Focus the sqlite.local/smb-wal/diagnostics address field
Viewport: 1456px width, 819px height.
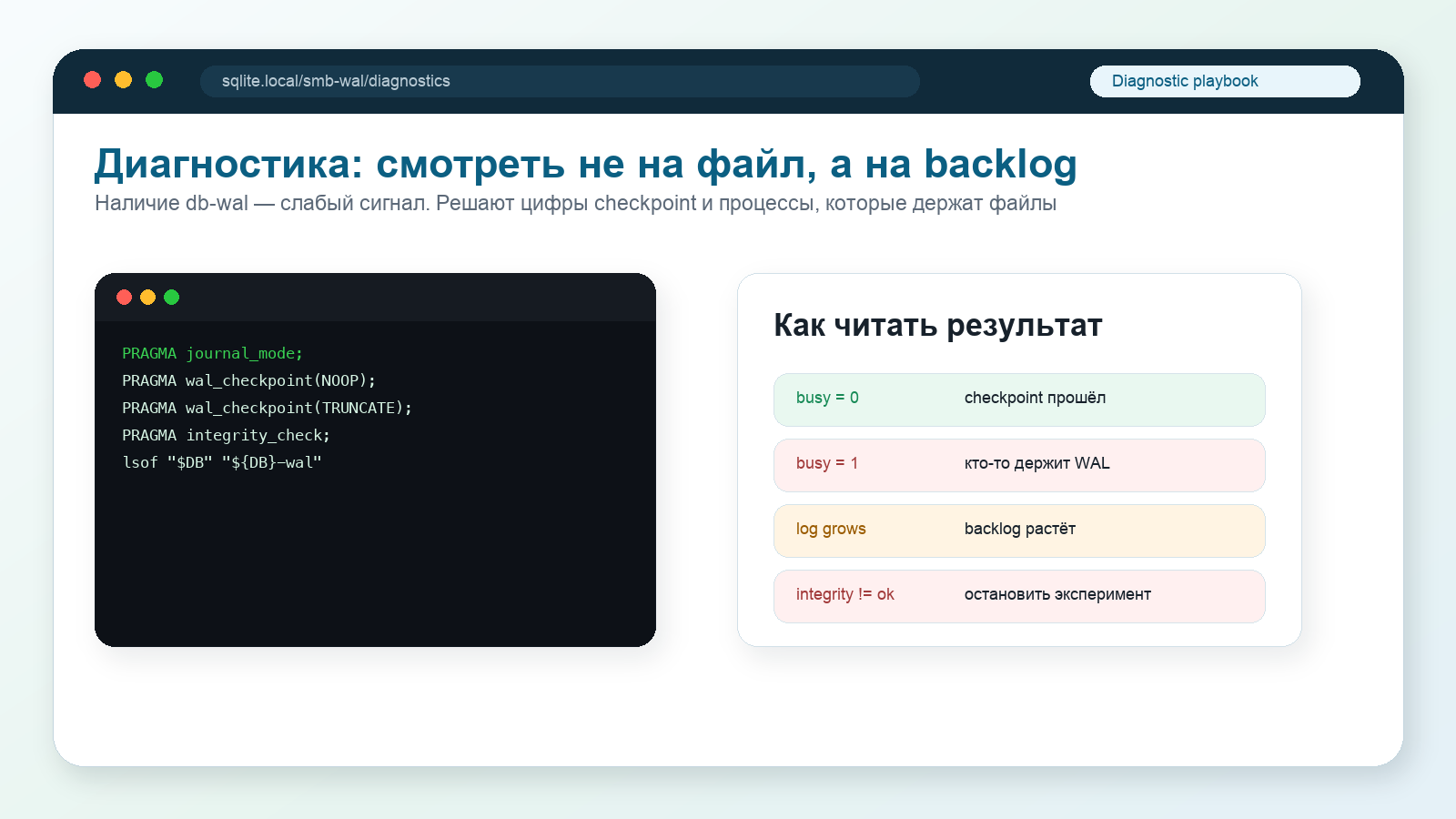coord(560,81)
